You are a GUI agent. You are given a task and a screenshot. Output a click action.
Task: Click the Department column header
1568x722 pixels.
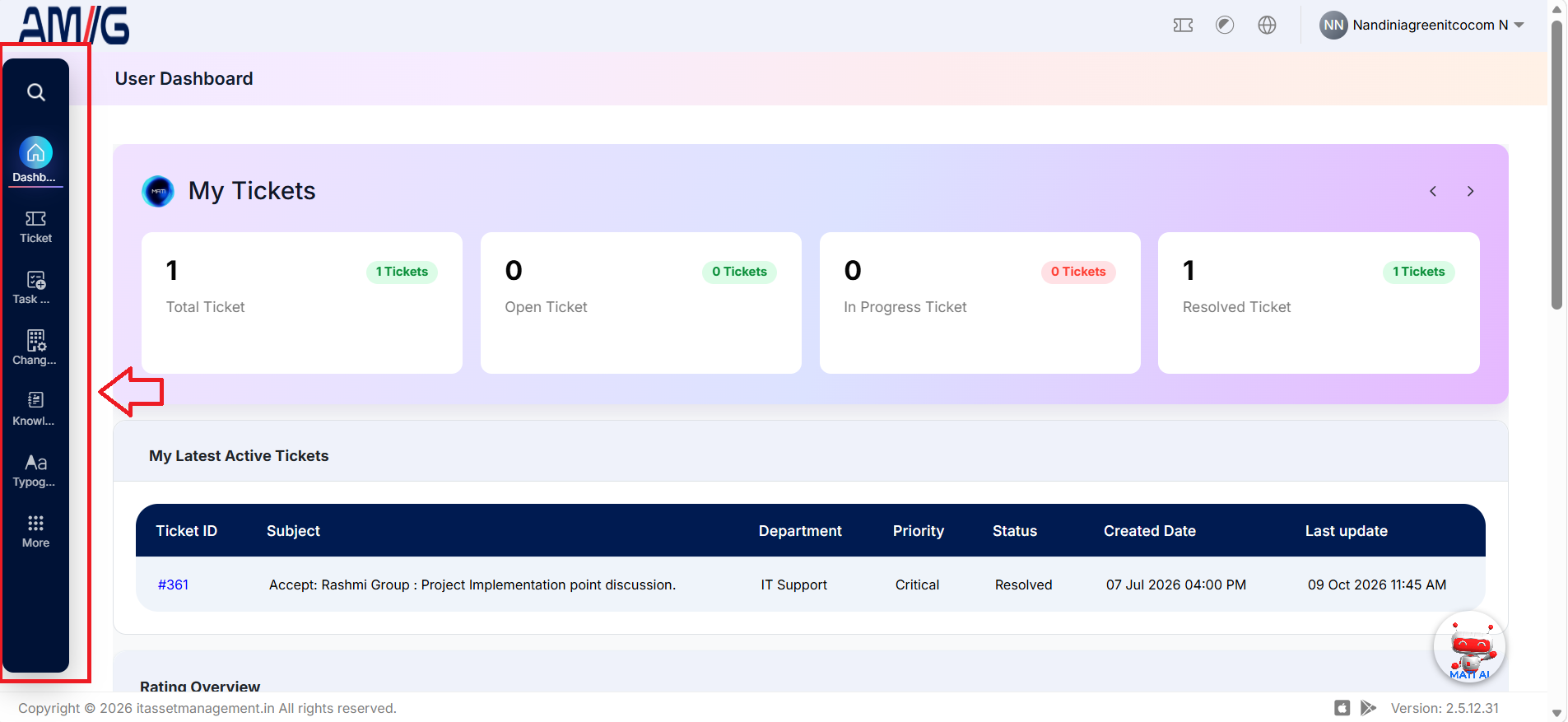pos(800,531)
